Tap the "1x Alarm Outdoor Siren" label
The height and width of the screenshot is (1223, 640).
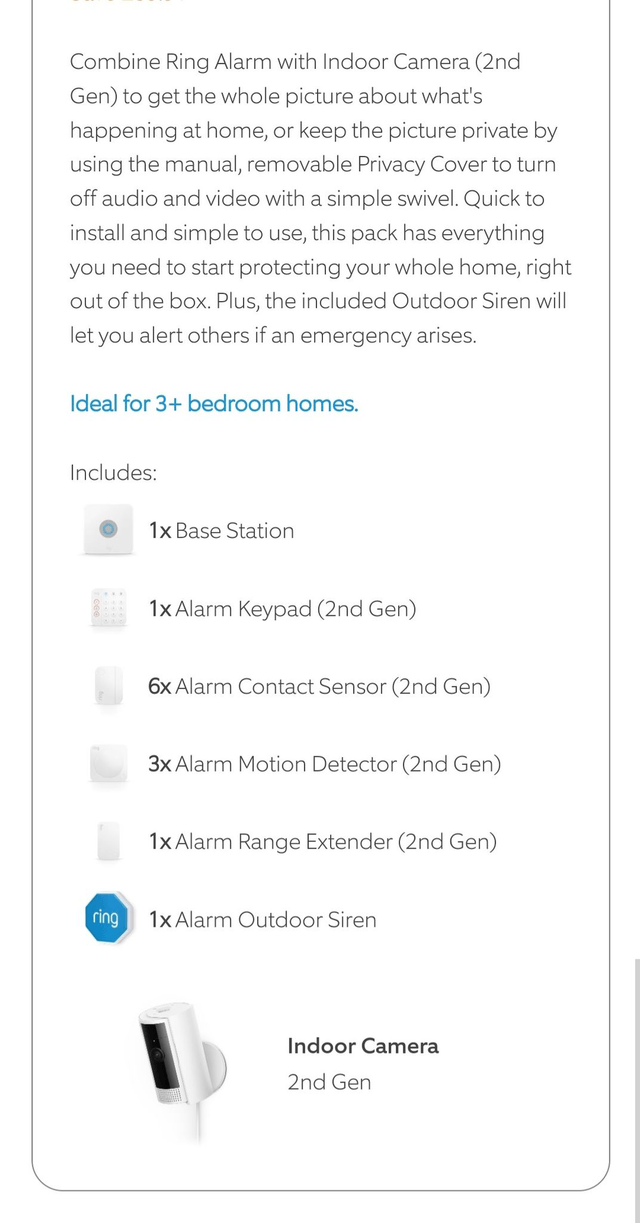pos(262,920)
